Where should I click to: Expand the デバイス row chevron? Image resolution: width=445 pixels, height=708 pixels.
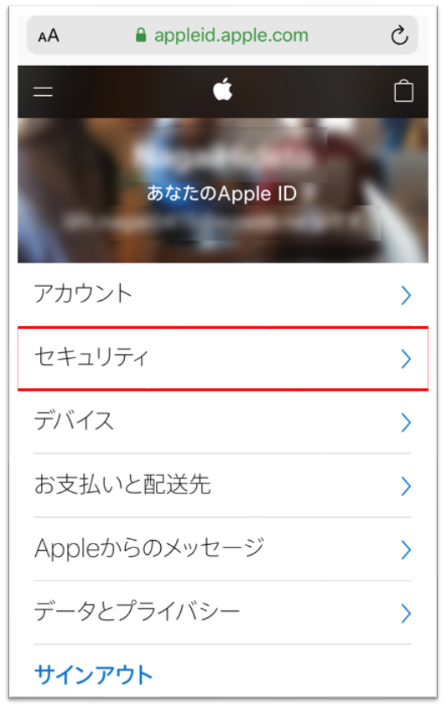click(x=406, y=423)
